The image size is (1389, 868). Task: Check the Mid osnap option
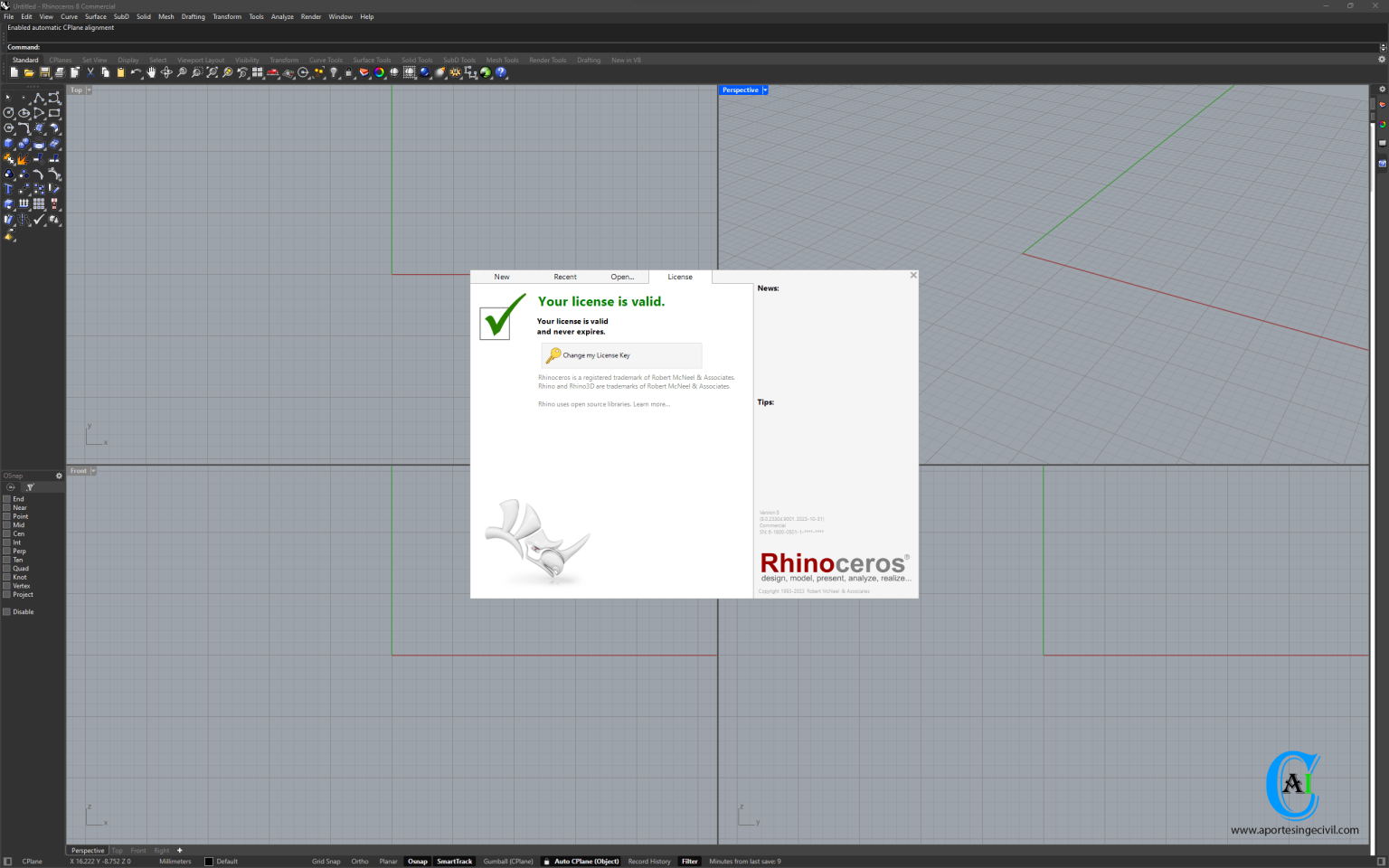click(x=7, y=525)
